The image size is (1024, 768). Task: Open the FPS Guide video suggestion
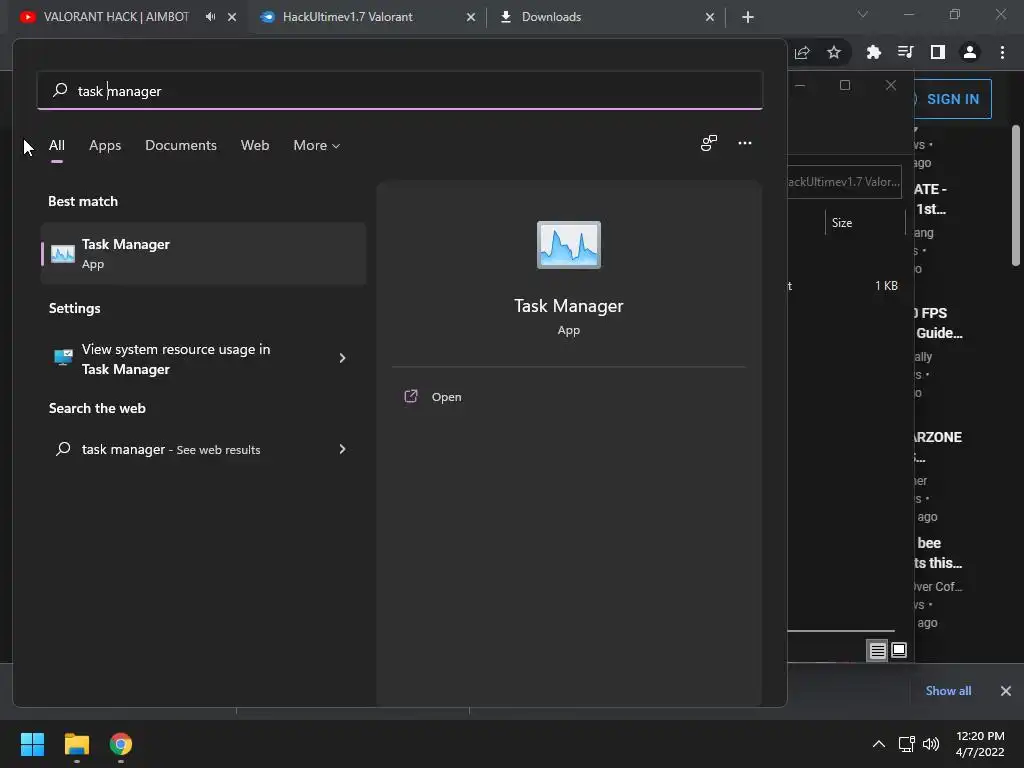[938, 323]
